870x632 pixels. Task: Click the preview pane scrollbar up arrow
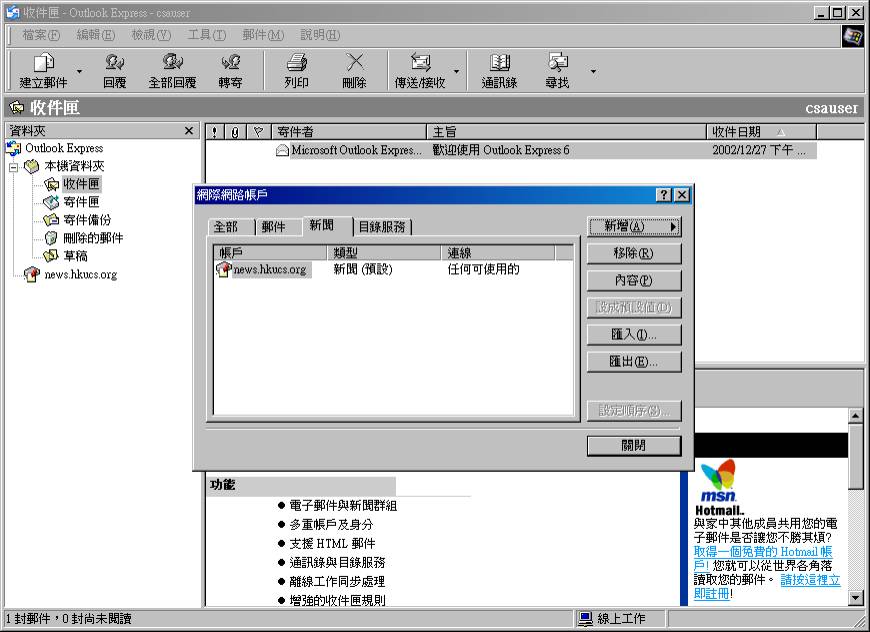[x=855, y=415]
